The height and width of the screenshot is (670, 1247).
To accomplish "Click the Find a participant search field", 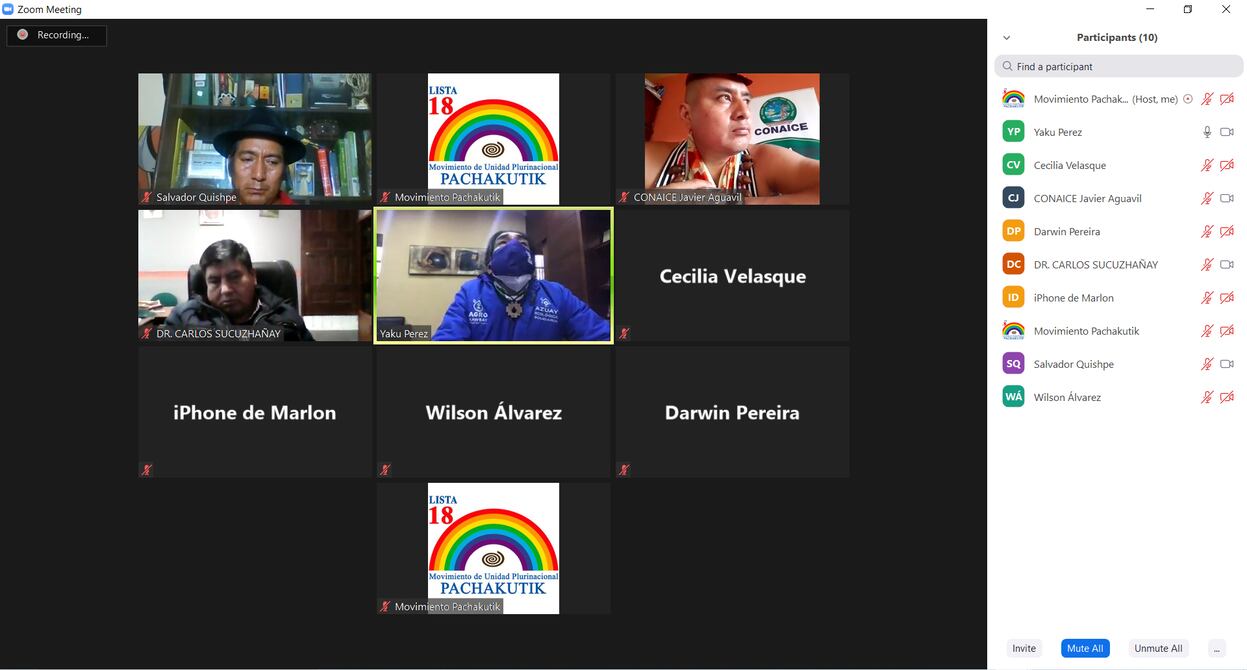I will pyautogui.click(x=1118, y=66).
